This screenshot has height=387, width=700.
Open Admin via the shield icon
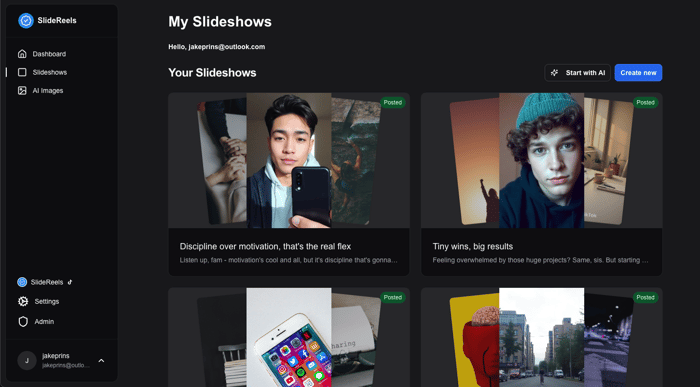point(23,321)
